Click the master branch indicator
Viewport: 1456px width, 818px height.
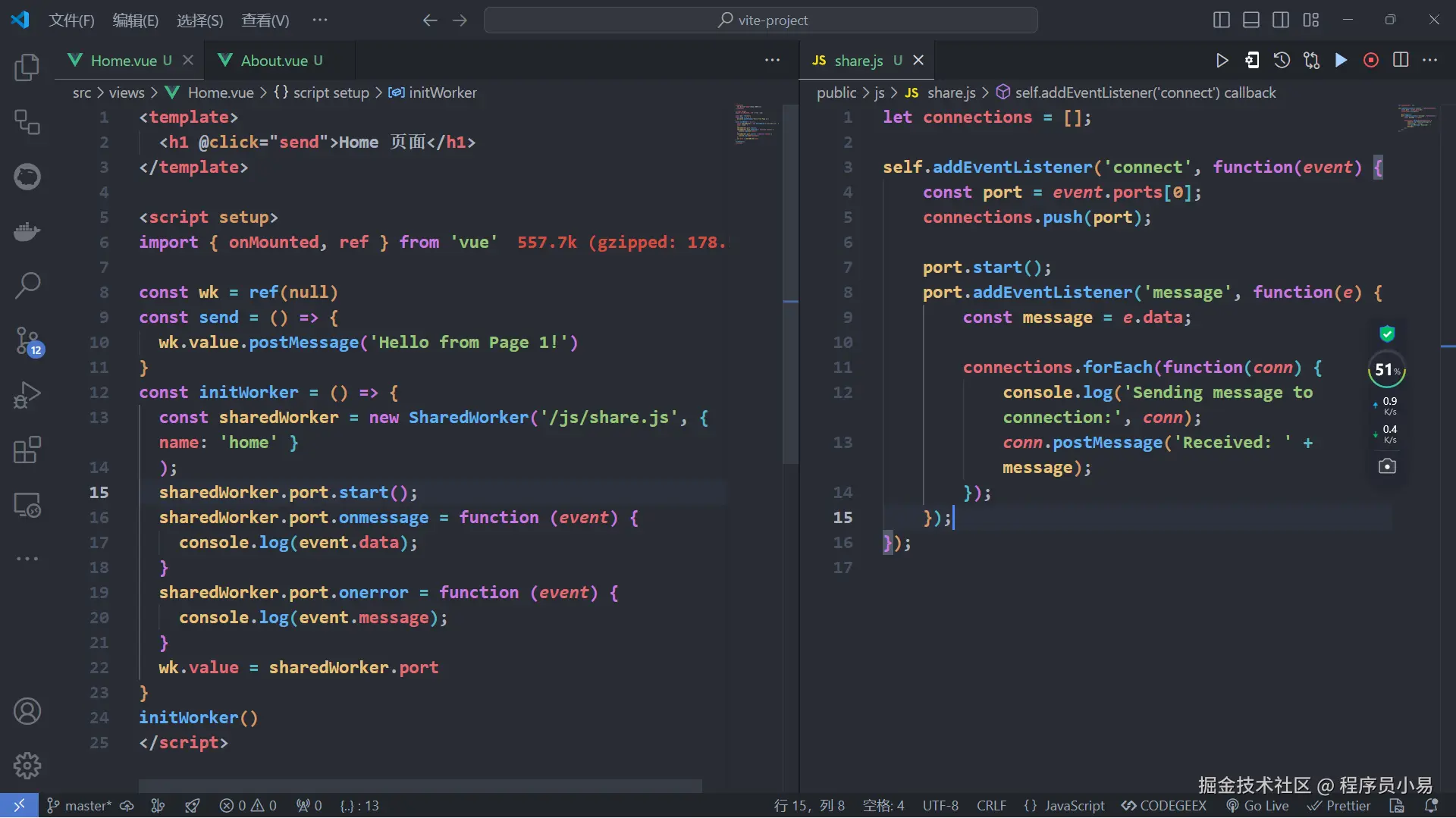tap(80, 806)
